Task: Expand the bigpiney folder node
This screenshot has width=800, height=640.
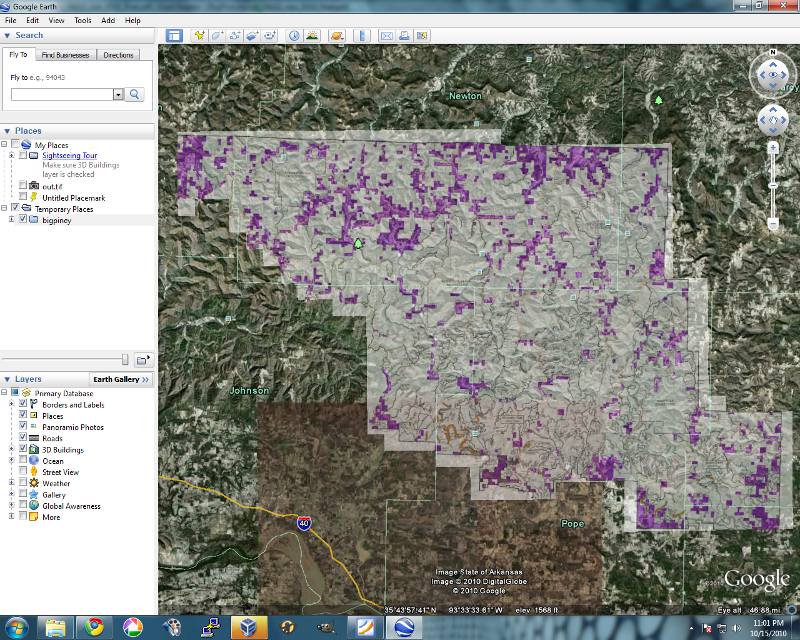Action: (12, 219)
